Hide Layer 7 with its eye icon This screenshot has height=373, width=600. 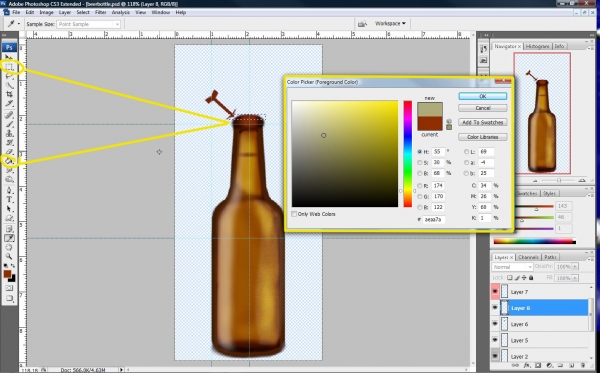tap(495, 292)
